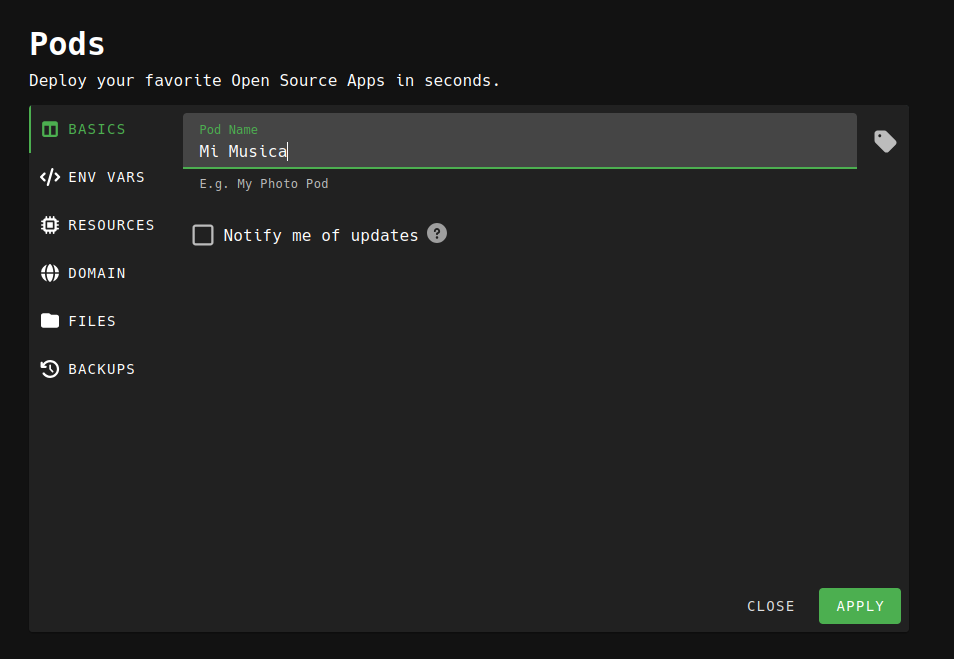Focus the Pod Name text field
The width and height of the screenshot is (954, 659).
pyautogui.click(x=519, y=151)
